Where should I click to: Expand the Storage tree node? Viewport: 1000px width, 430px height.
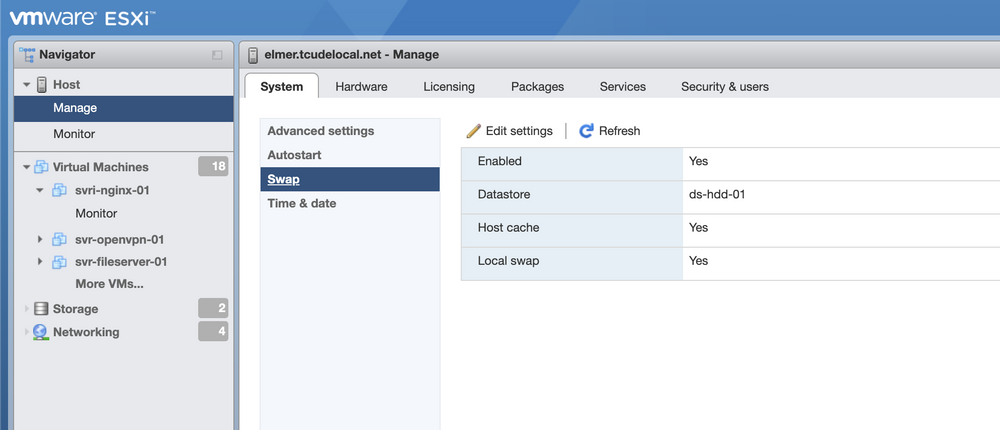click(x=27, y=309)
